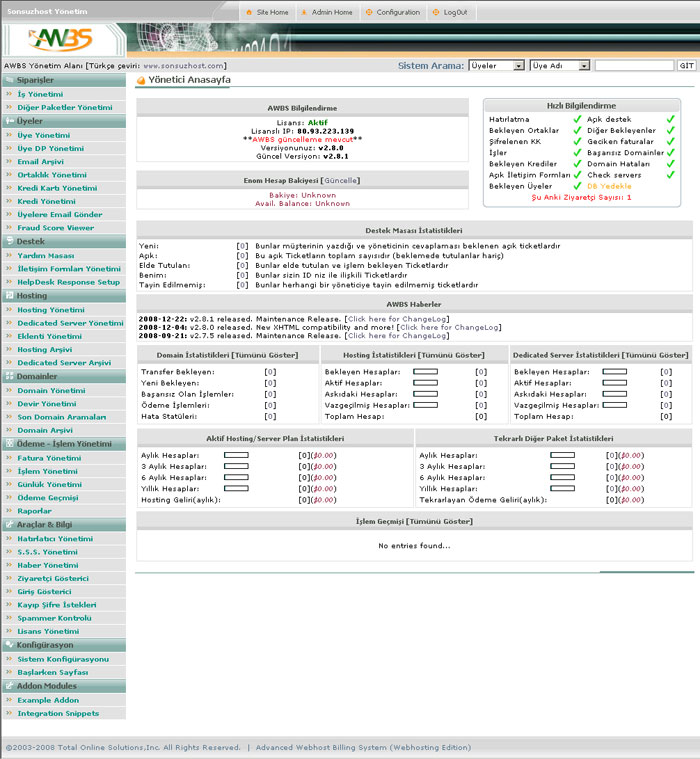700x759 pixels.
Task: Click Bekleyen Hesaplar bar in Hosting İstatistikleri
Action: pyautogui.click(x=426, y=372)
